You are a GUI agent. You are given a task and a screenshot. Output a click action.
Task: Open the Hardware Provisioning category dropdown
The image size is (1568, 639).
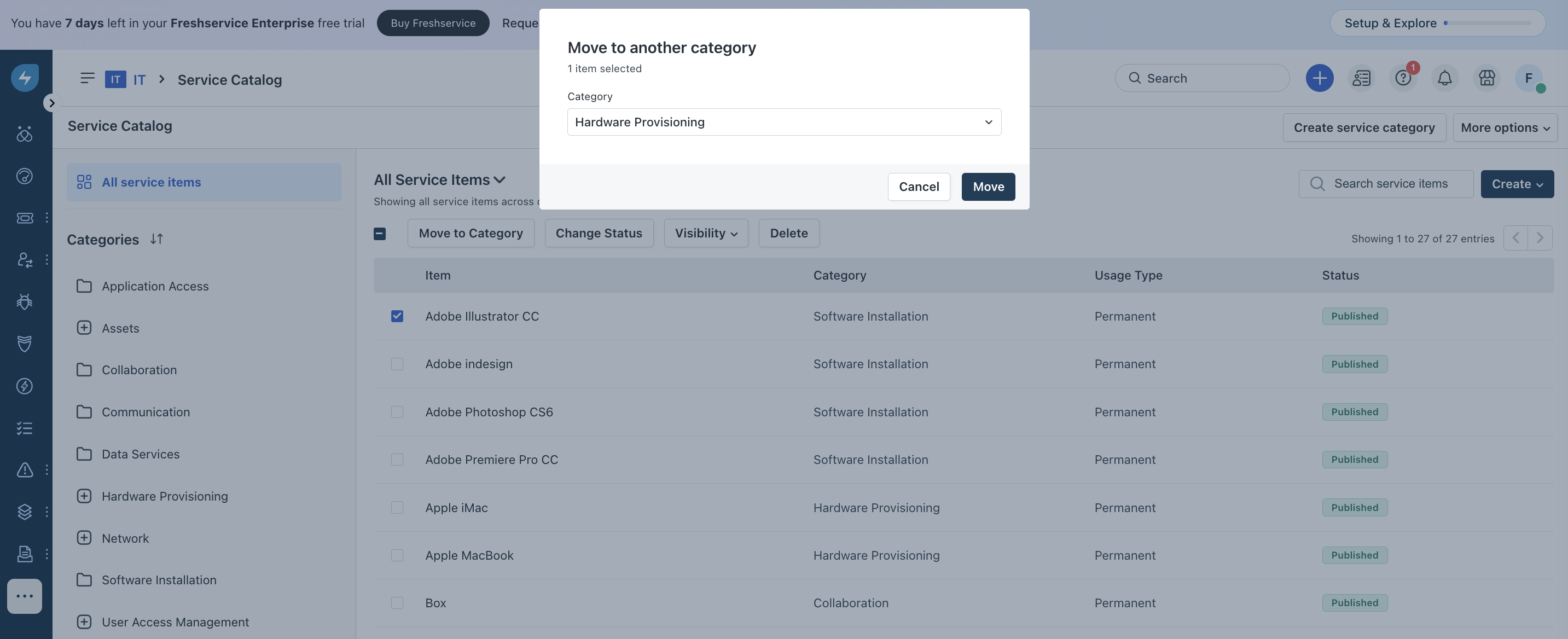pyautogui.click(x=783, y=121)
